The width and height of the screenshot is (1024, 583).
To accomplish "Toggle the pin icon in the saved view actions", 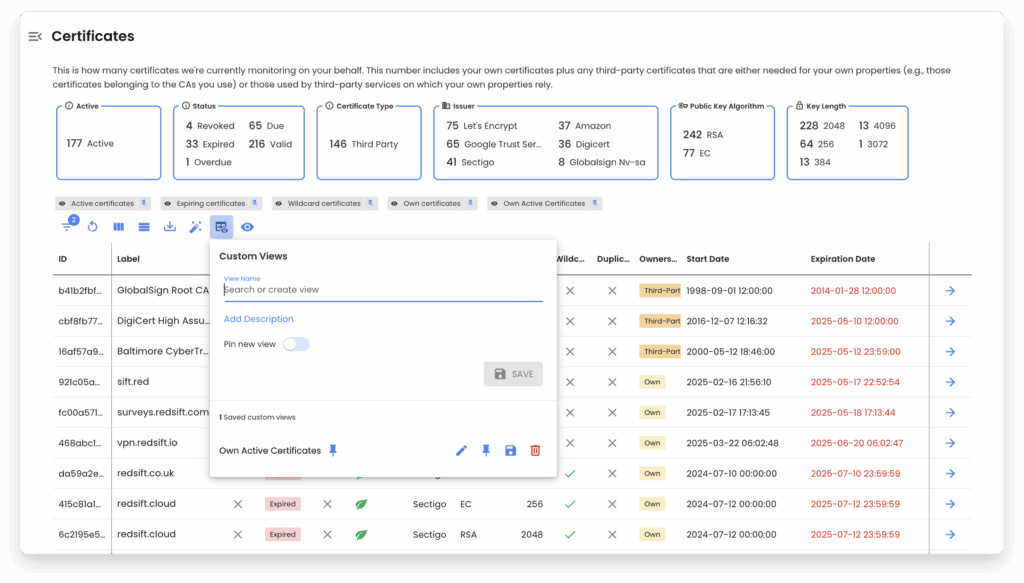I will [x=486, y=451].
